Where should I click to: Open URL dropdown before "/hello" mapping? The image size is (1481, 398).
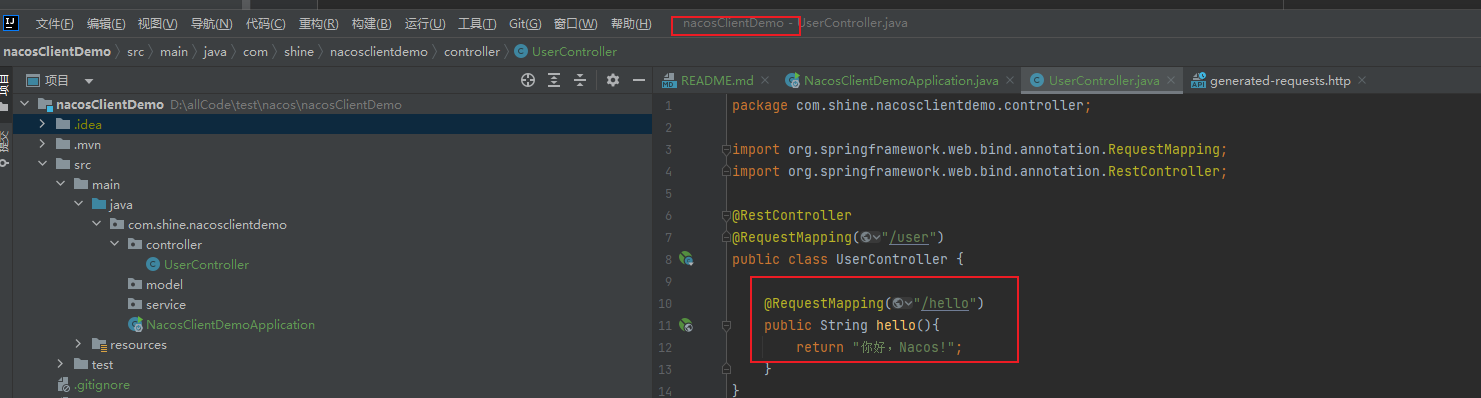click(x=903, y=303)
